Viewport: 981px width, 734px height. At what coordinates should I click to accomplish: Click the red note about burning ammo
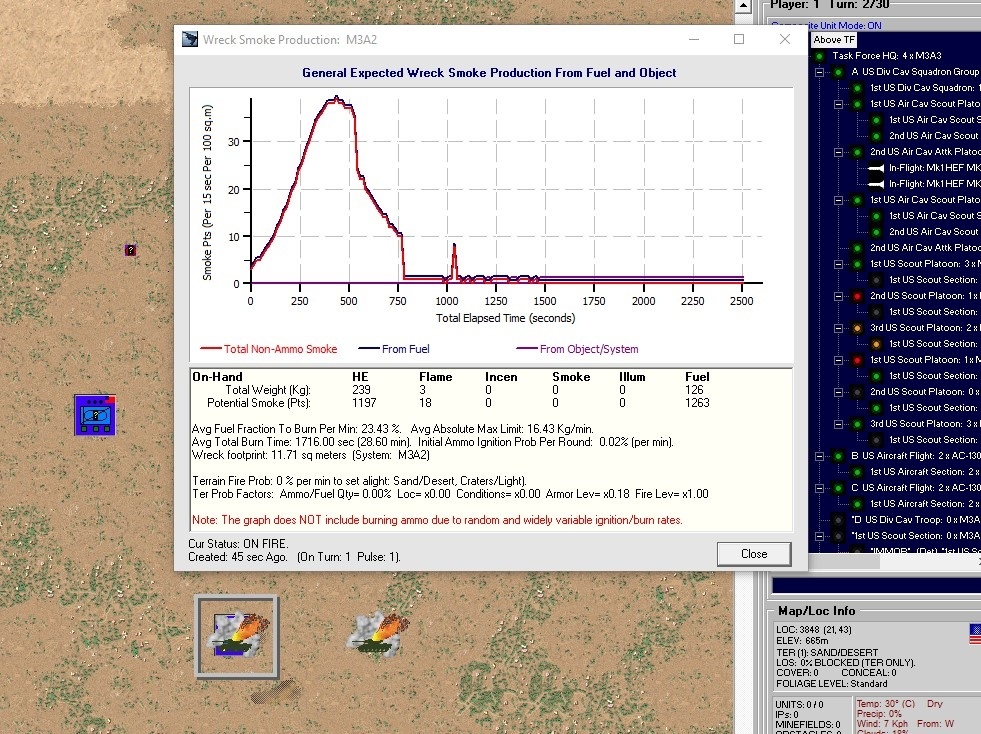pyautogui.click(x=437, y=520)
